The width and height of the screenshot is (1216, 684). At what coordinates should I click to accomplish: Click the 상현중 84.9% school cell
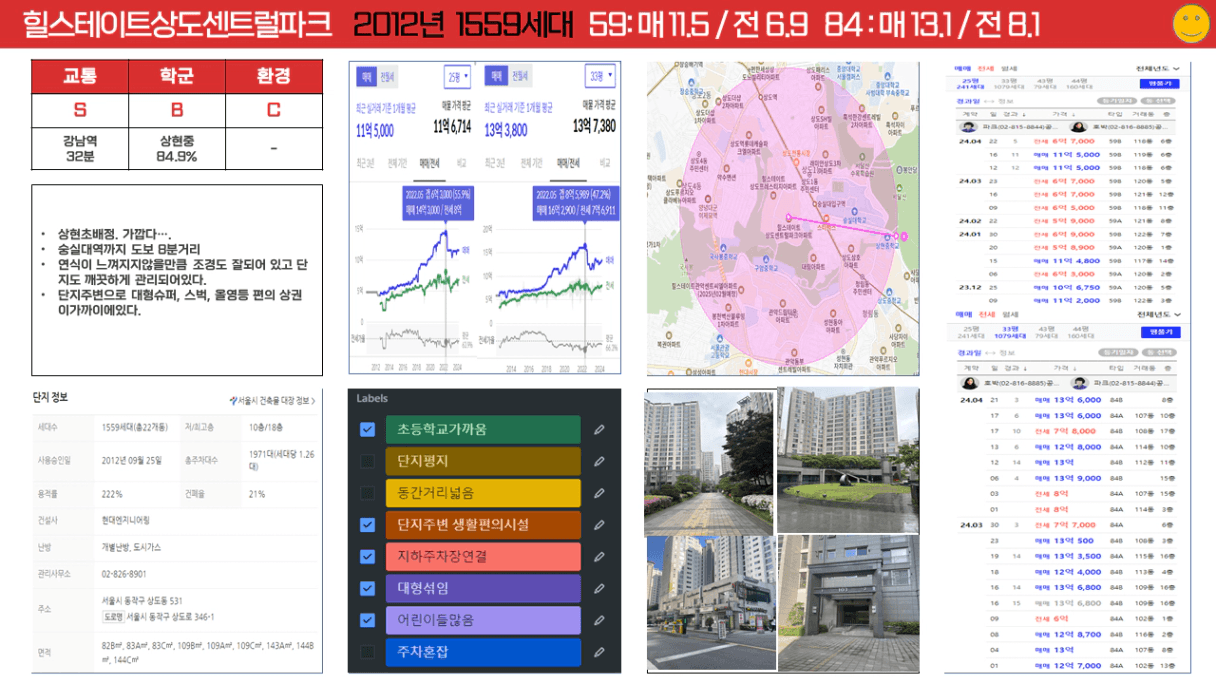click(x=177, y=149)
